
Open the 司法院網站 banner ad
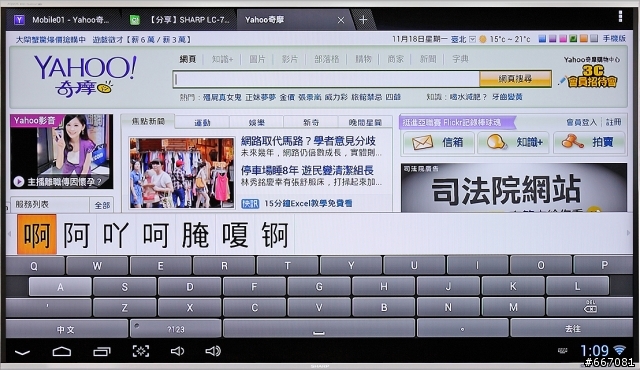point(514,188)
